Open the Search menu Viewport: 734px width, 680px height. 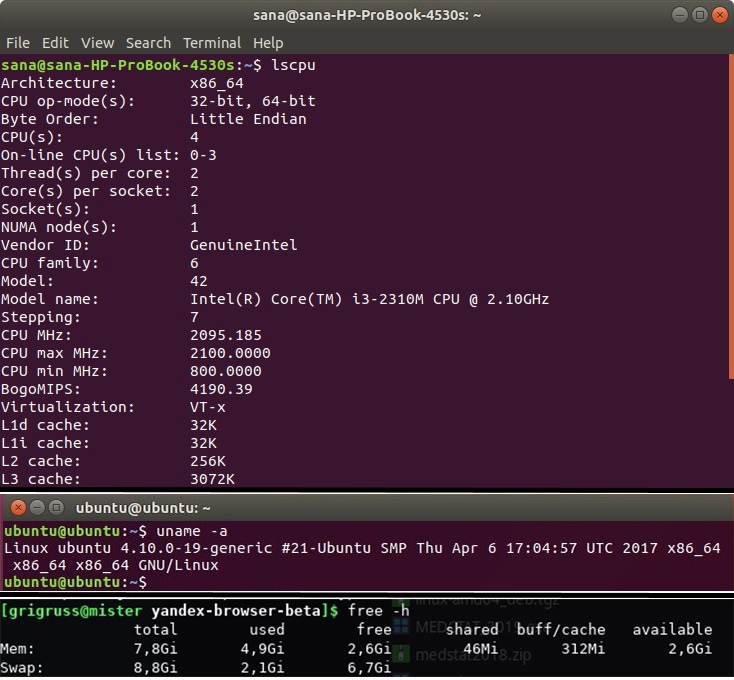(148, 43)
